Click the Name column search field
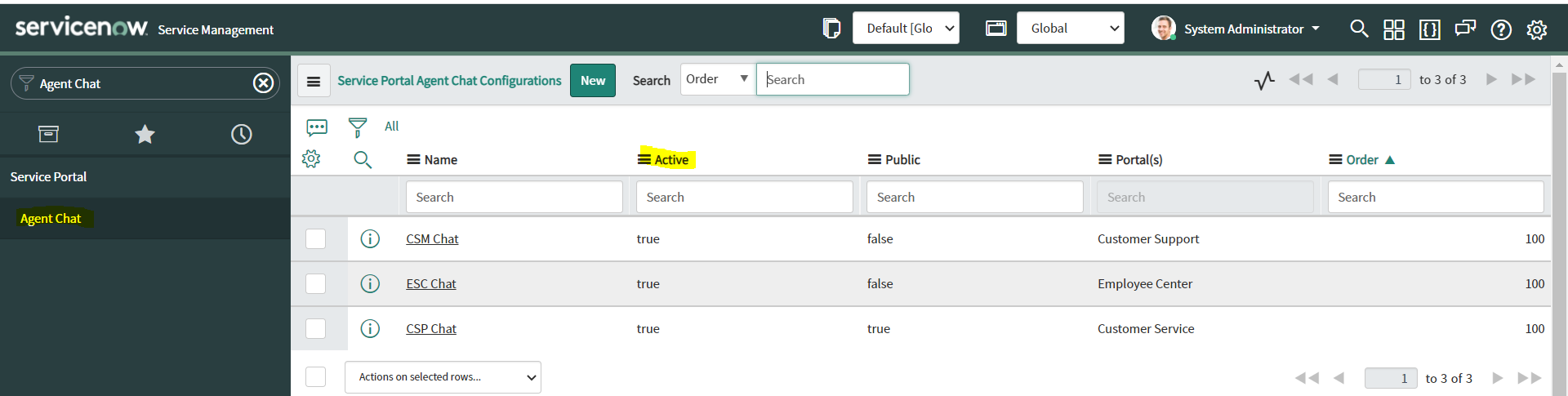The image size is (1568, 396). (x=514, y=197)
